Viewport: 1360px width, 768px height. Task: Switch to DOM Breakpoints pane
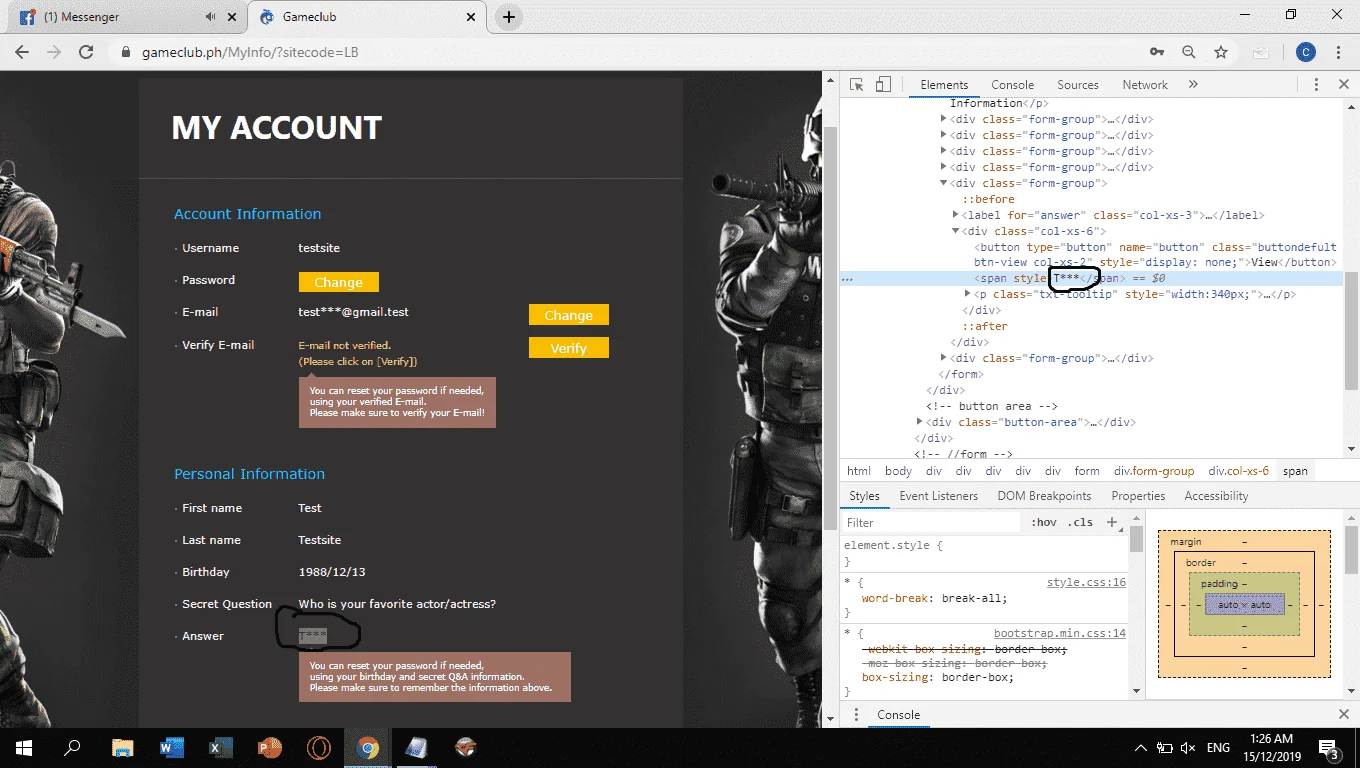pos(1044,496)
